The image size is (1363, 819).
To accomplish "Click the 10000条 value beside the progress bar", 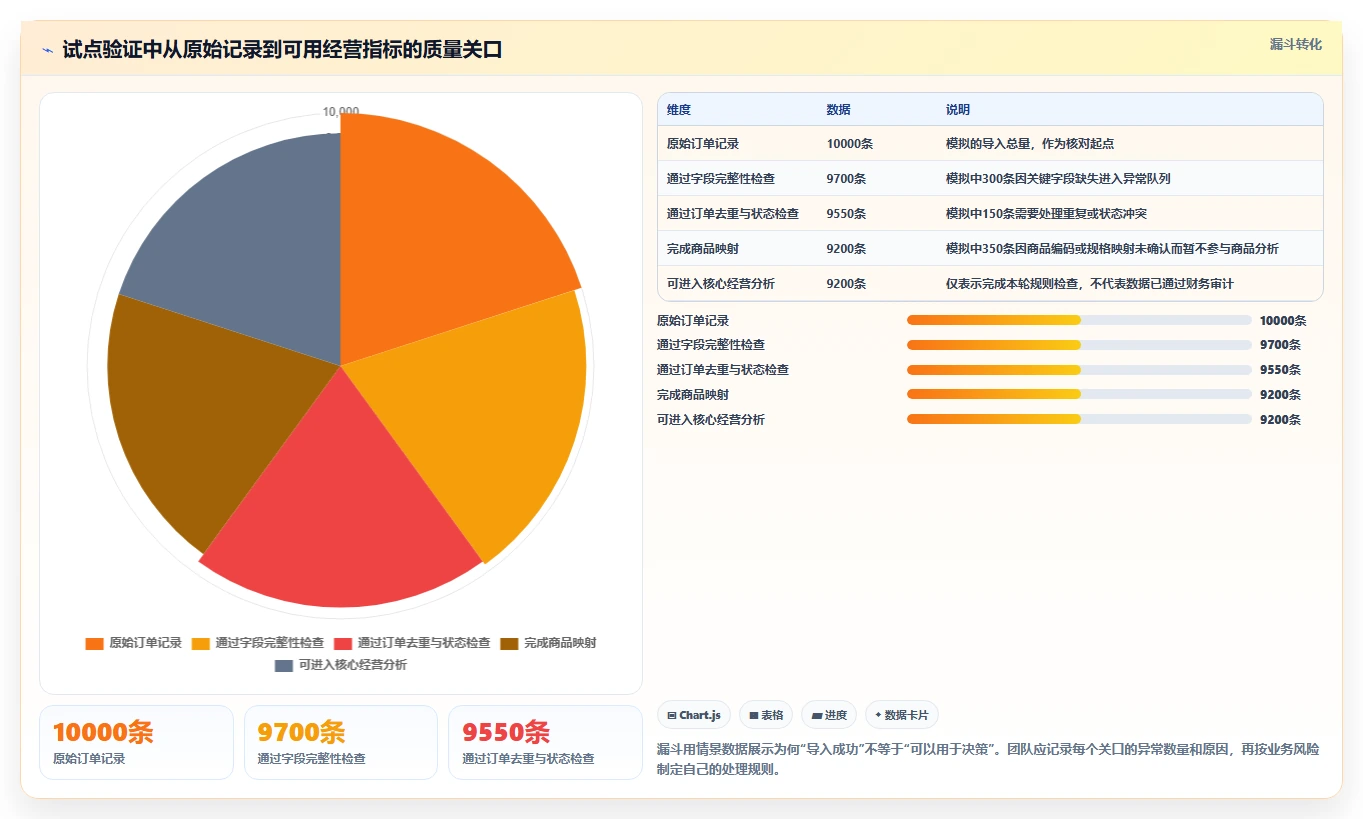I will (x=1283, y=321).
